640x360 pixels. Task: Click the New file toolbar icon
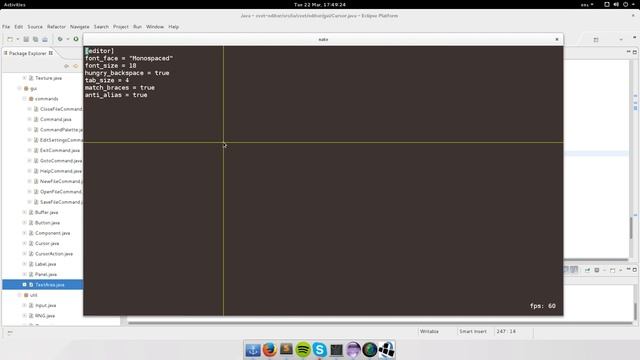(x=10, y=39)
